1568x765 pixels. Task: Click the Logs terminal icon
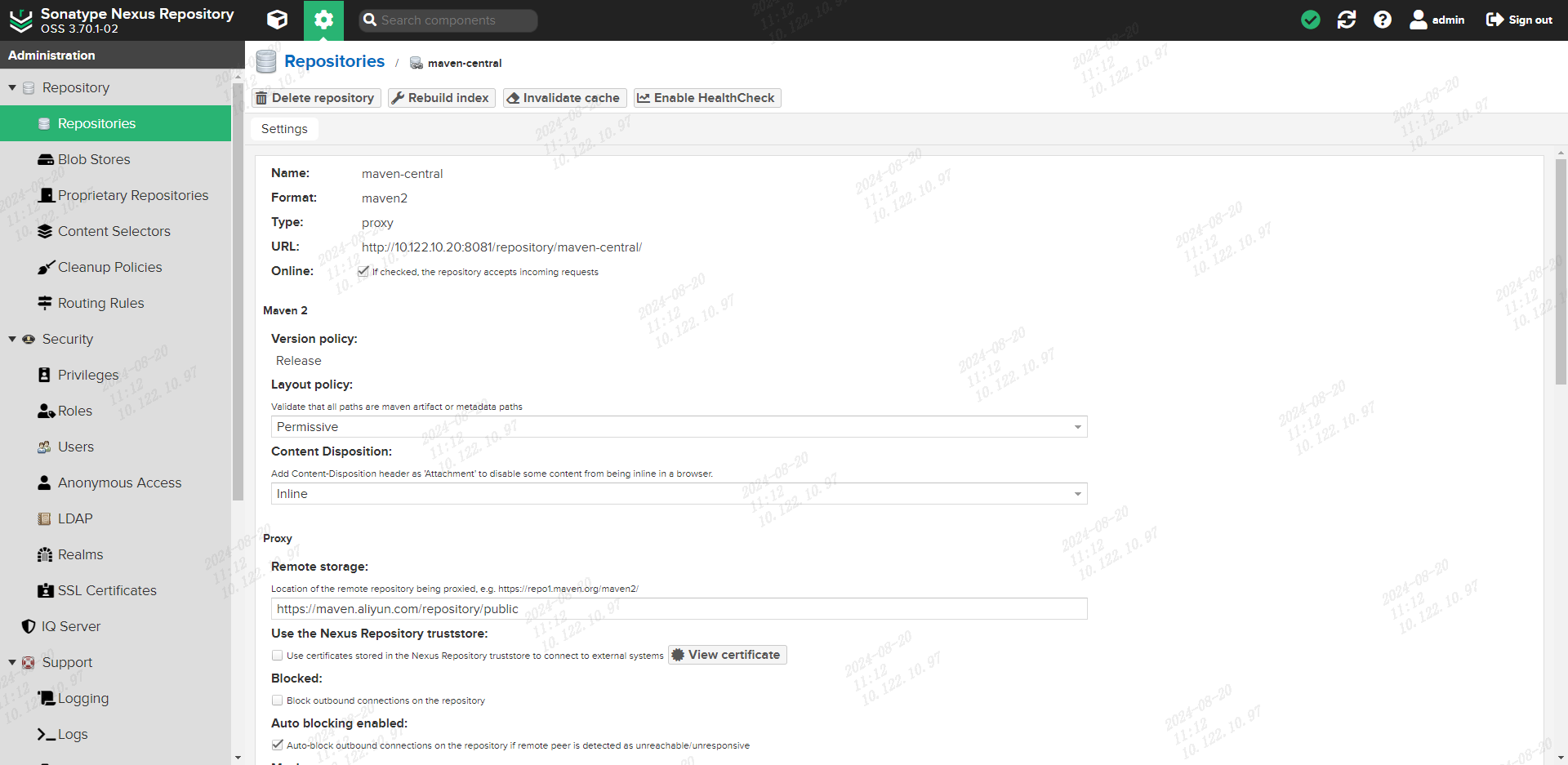tap(47, 734)
